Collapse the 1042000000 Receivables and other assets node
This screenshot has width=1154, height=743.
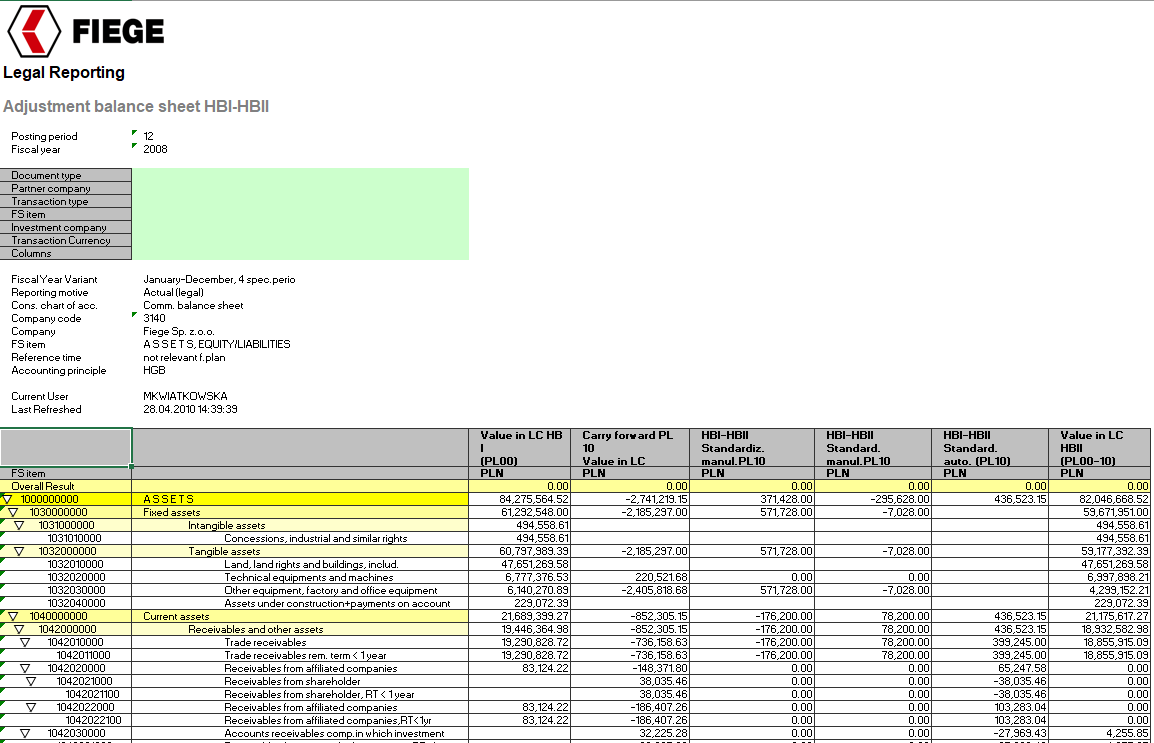[x=19, y=630]
